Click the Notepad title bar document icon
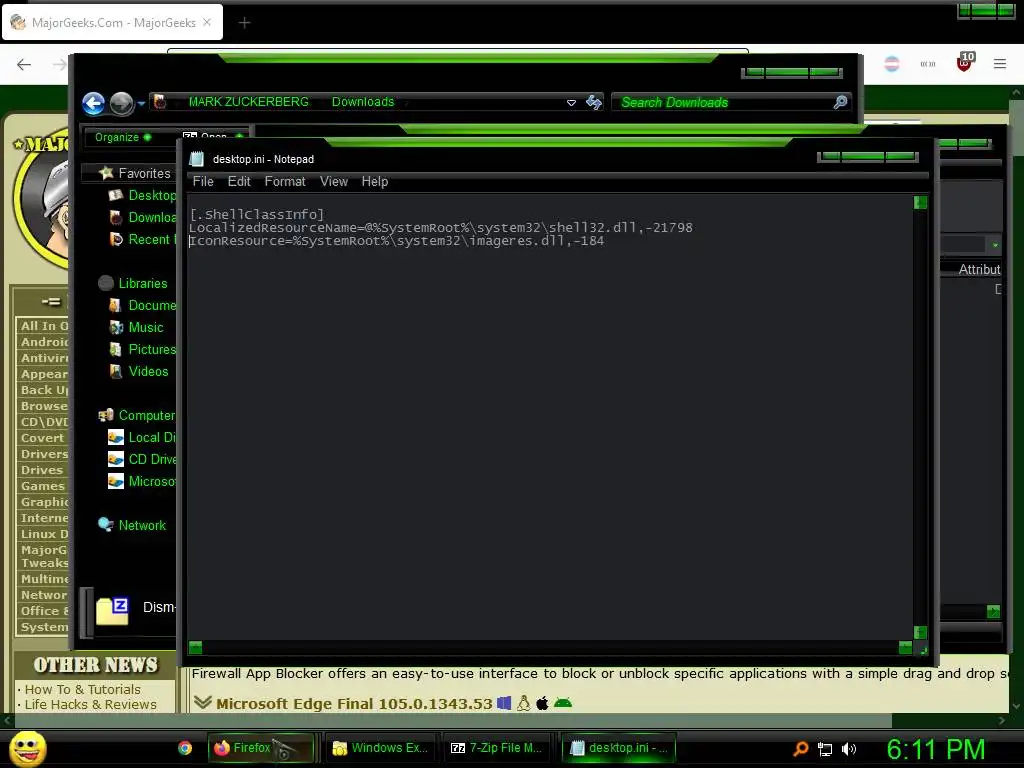 tap(197, 159)
